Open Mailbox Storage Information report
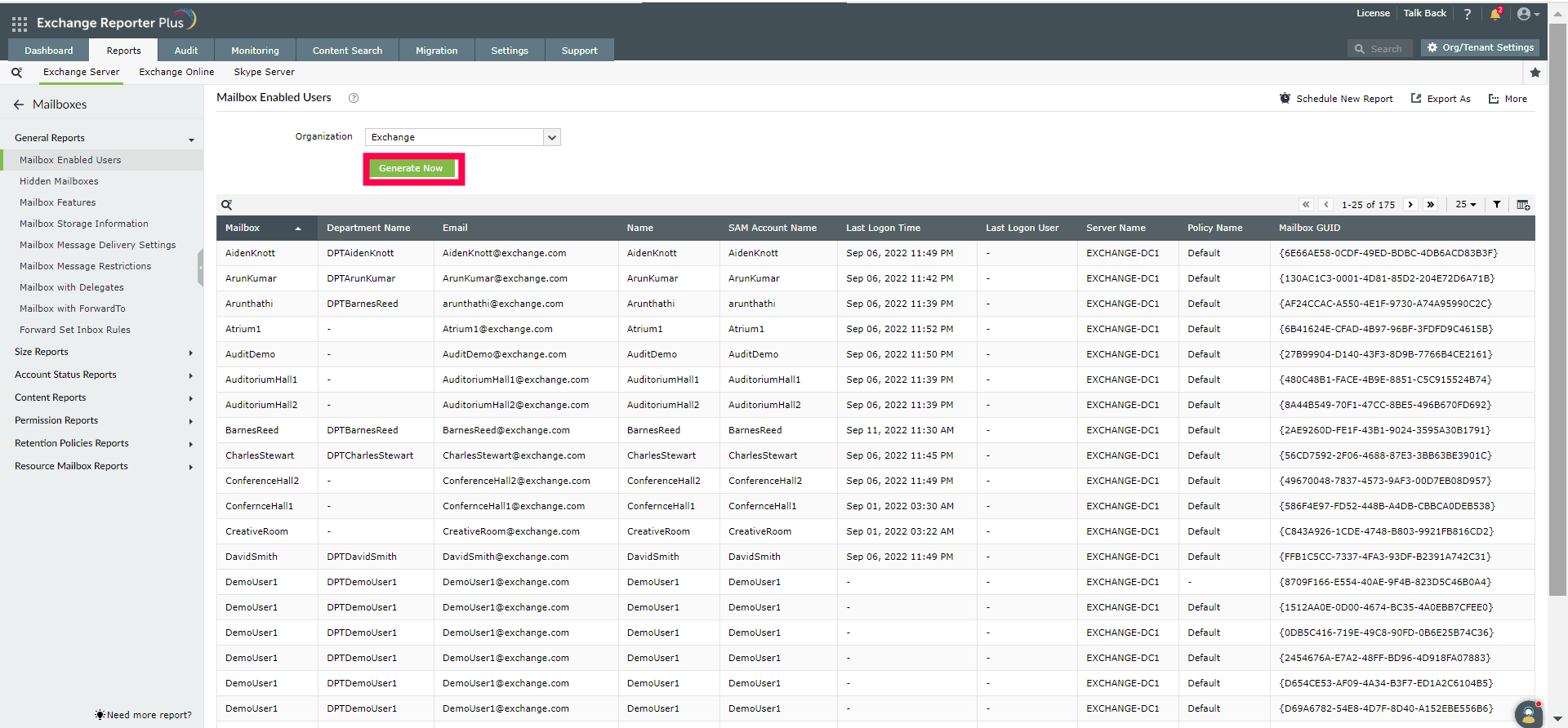The image size is (1568, 728). (84, 224)
